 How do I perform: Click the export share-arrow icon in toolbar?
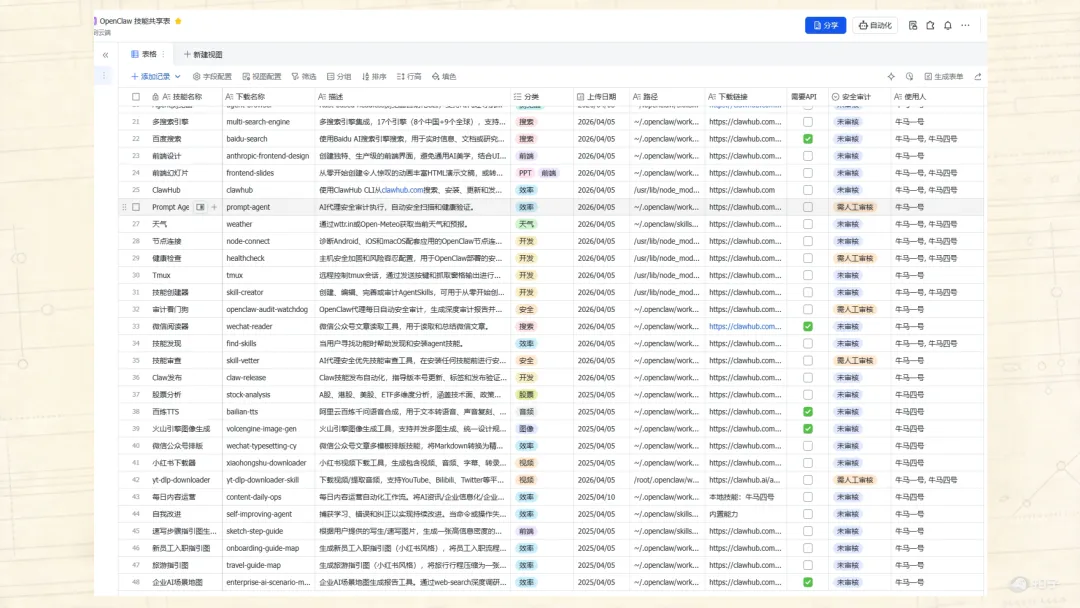pyautogui.click(x=977, y=76)
